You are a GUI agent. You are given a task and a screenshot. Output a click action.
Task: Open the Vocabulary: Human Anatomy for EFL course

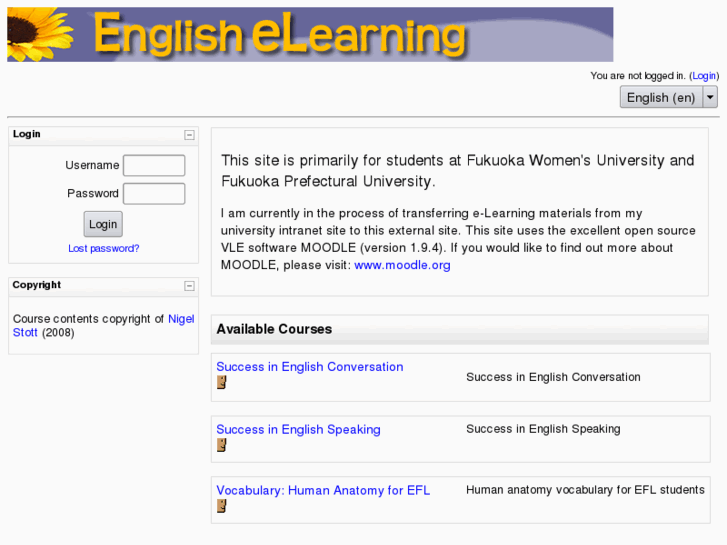click(x=323, y=490)
